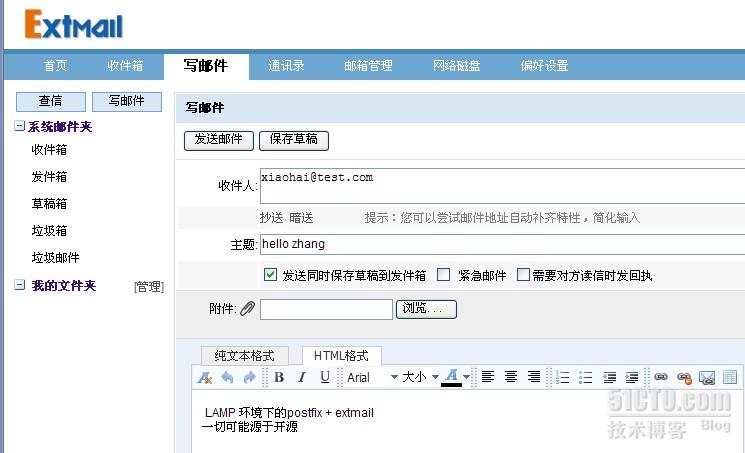Open the 网络磁盘 tab
Screen dimensions: 745x453
click(456, 66)
